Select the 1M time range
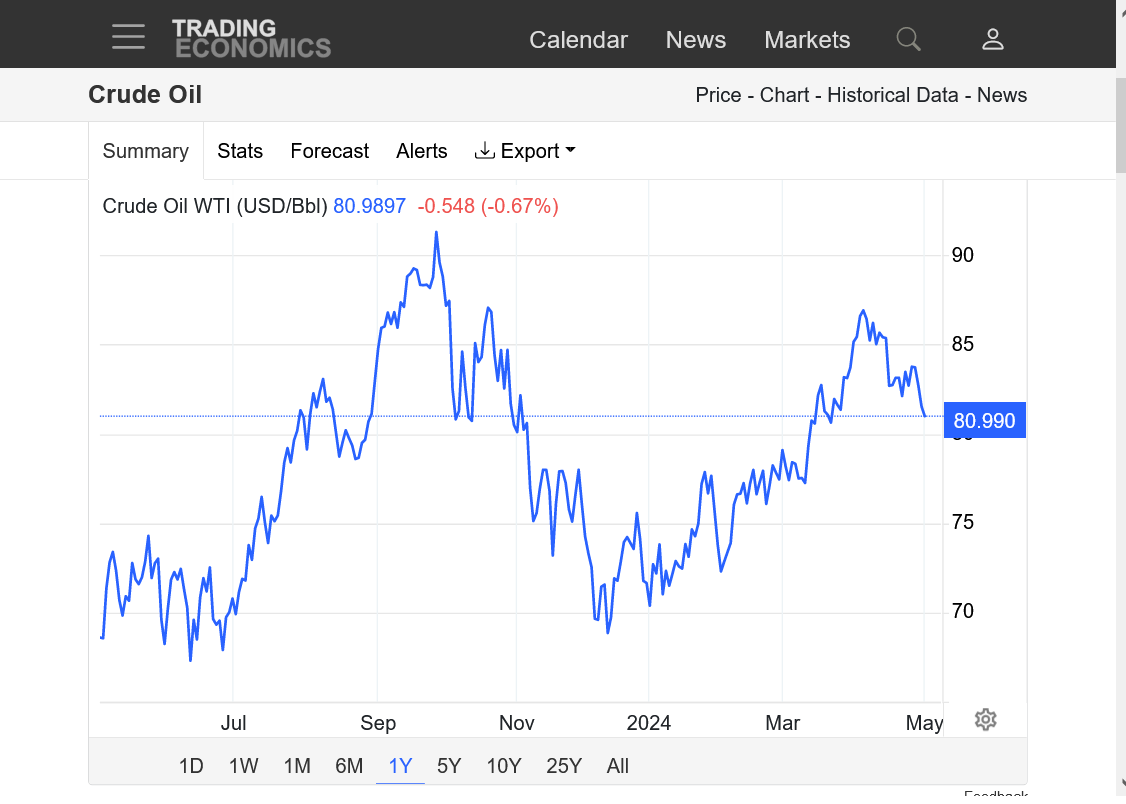Screen dimensions: 1126x804 (297, 766)
